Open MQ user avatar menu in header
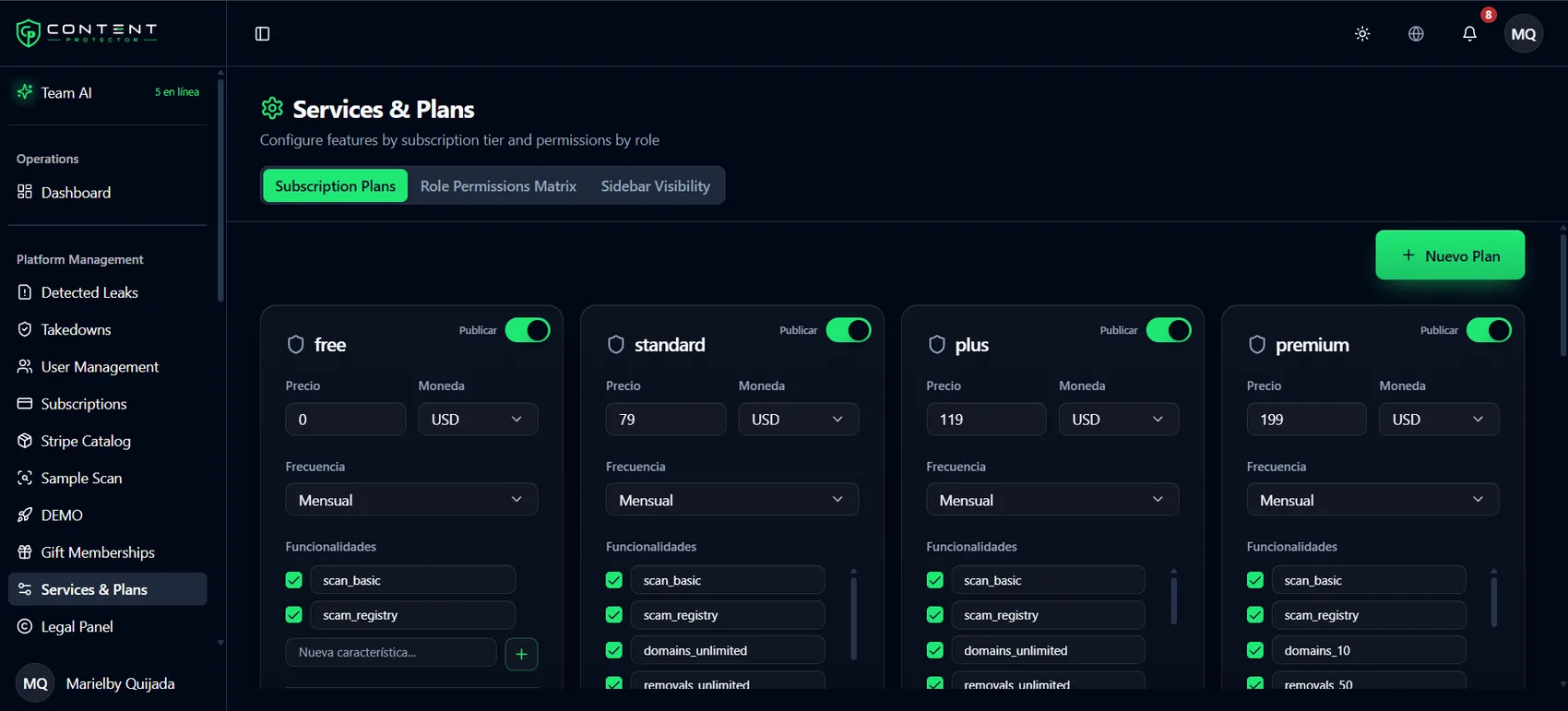 pos(1524,34)
